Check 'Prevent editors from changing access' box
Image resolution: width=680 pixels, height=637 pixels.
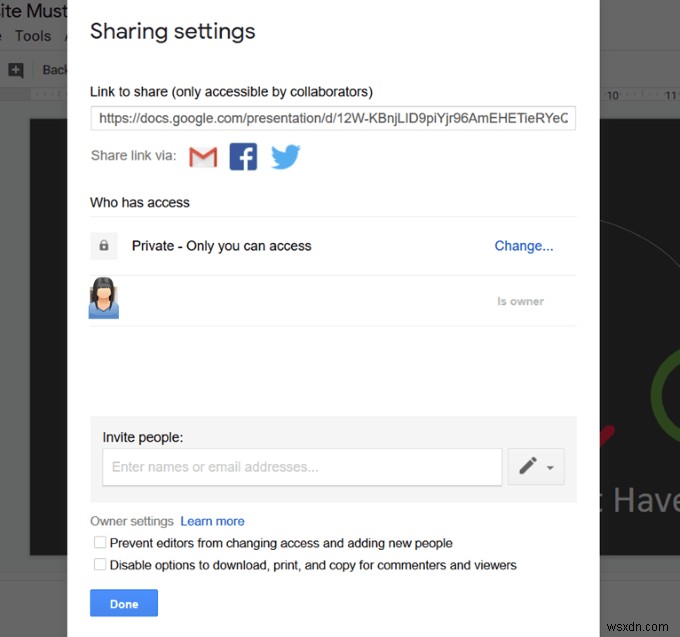[100, 543]
